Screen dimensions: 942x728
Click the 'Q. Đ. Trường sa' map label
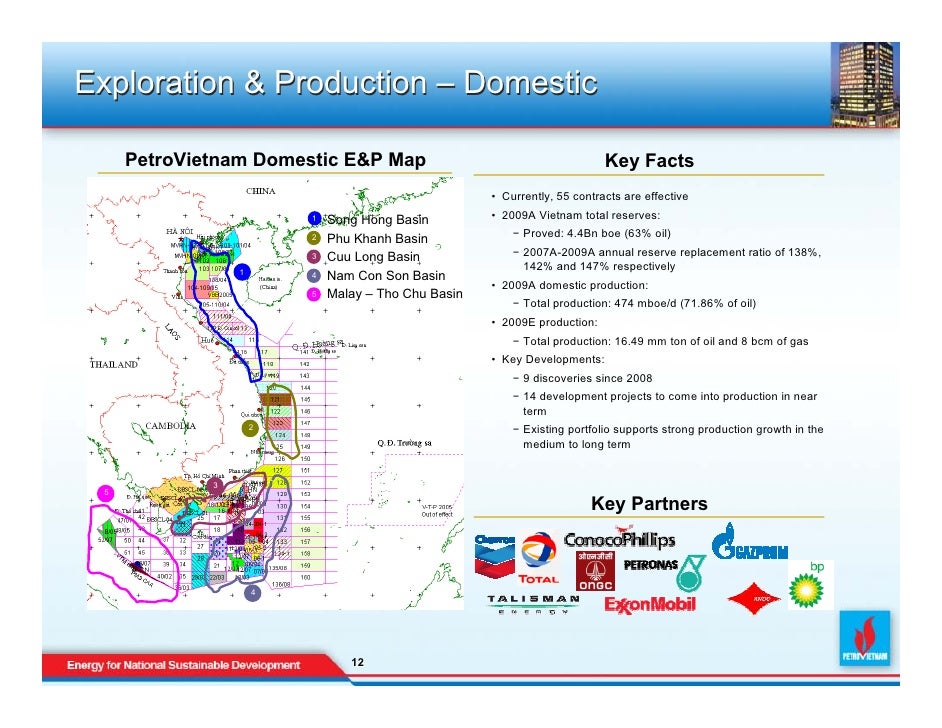(x=404, y=443)
